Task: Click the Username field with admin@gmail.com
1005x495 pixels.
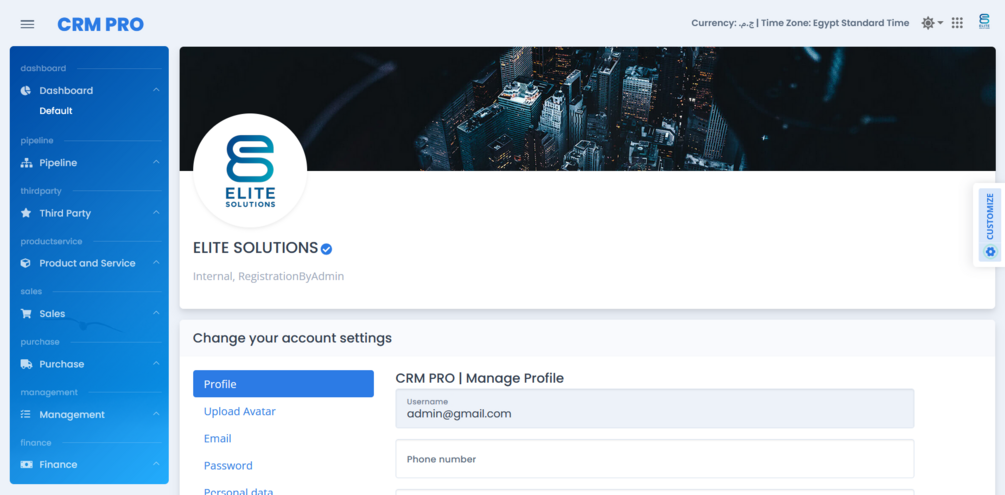Action: pos(654,408)
